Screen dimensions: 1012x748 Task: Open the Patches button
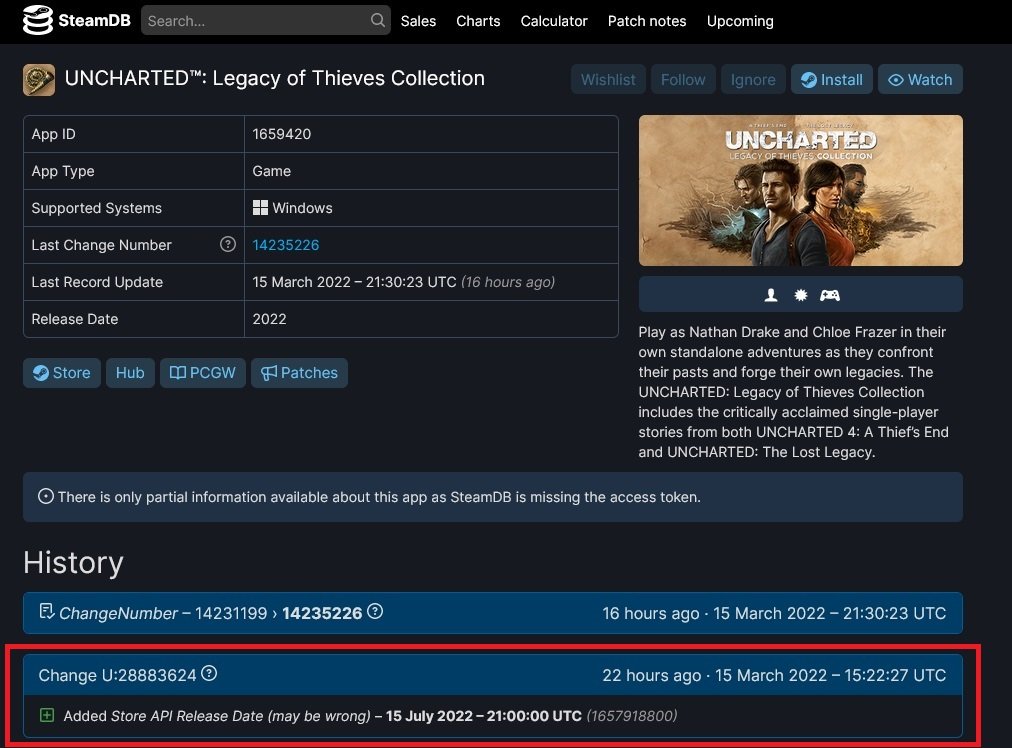299,372
